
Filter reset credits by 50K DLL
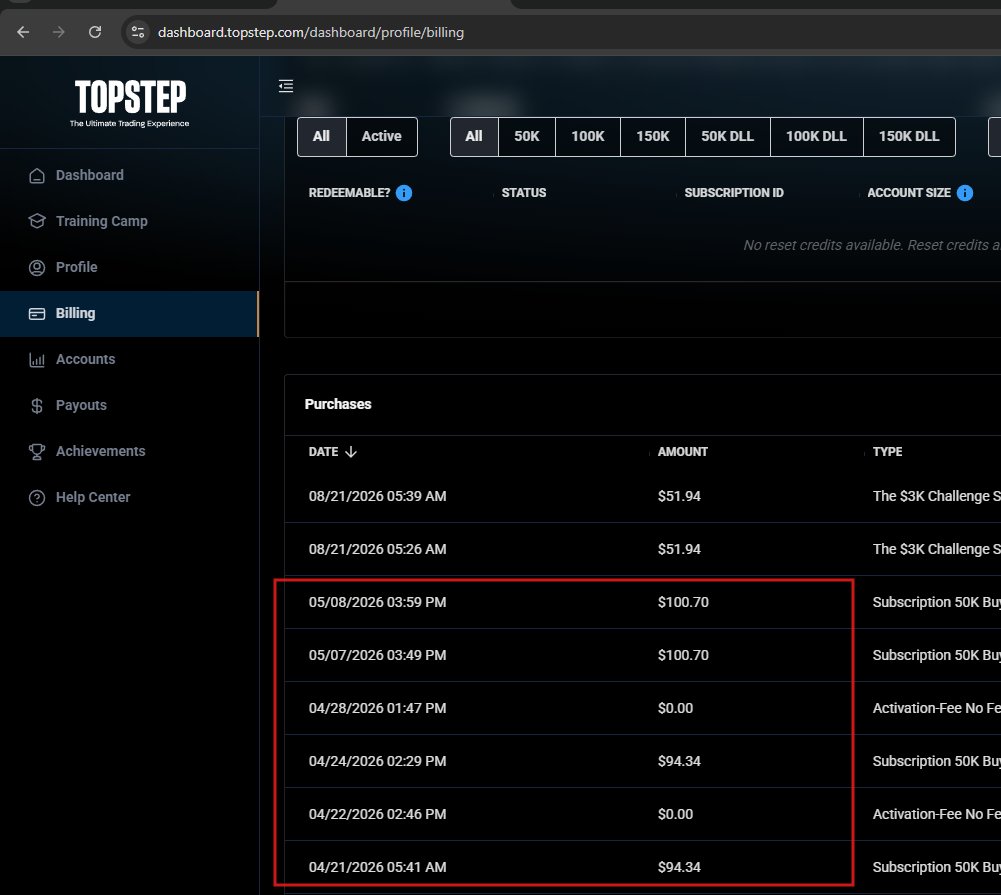pyautogui.click(x=728, y=137)
